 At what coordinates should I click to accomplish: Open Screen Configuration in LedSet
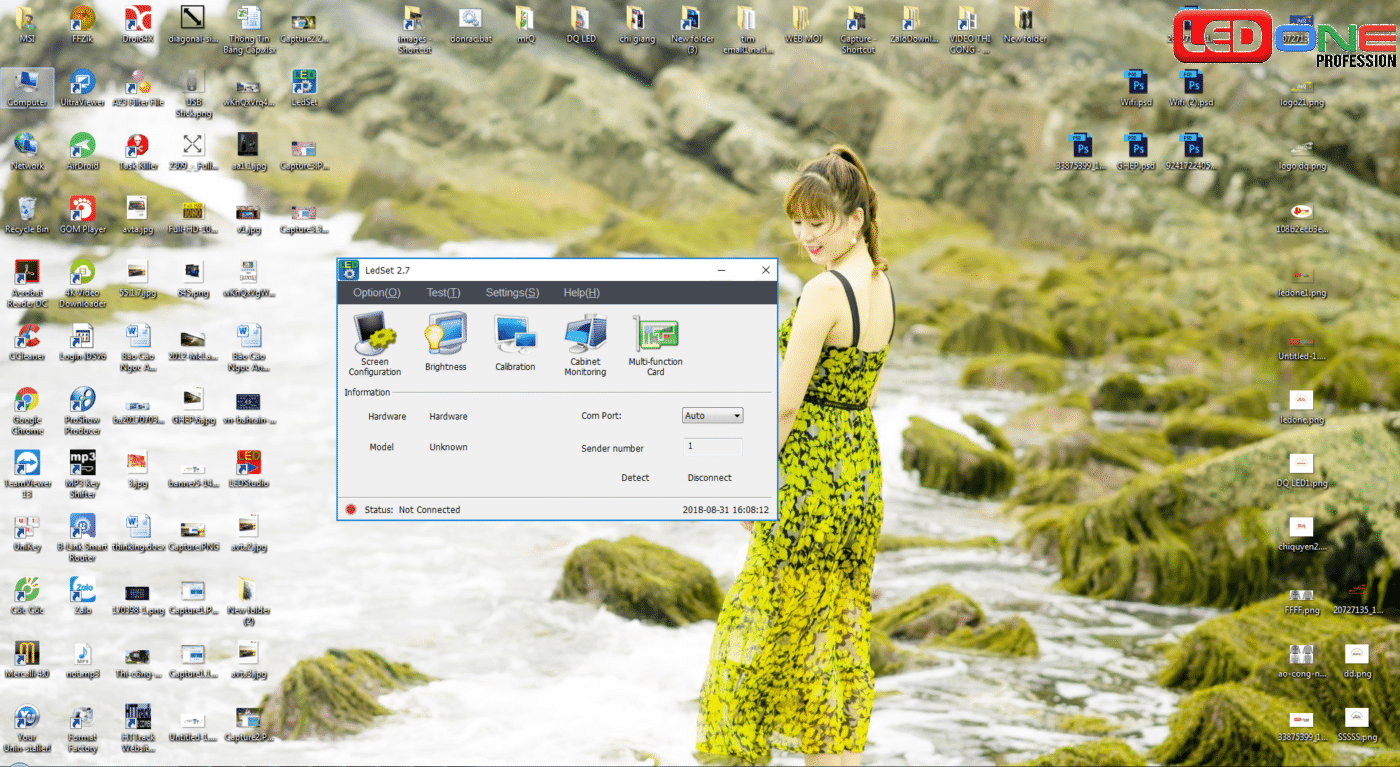tap(375, 345)
